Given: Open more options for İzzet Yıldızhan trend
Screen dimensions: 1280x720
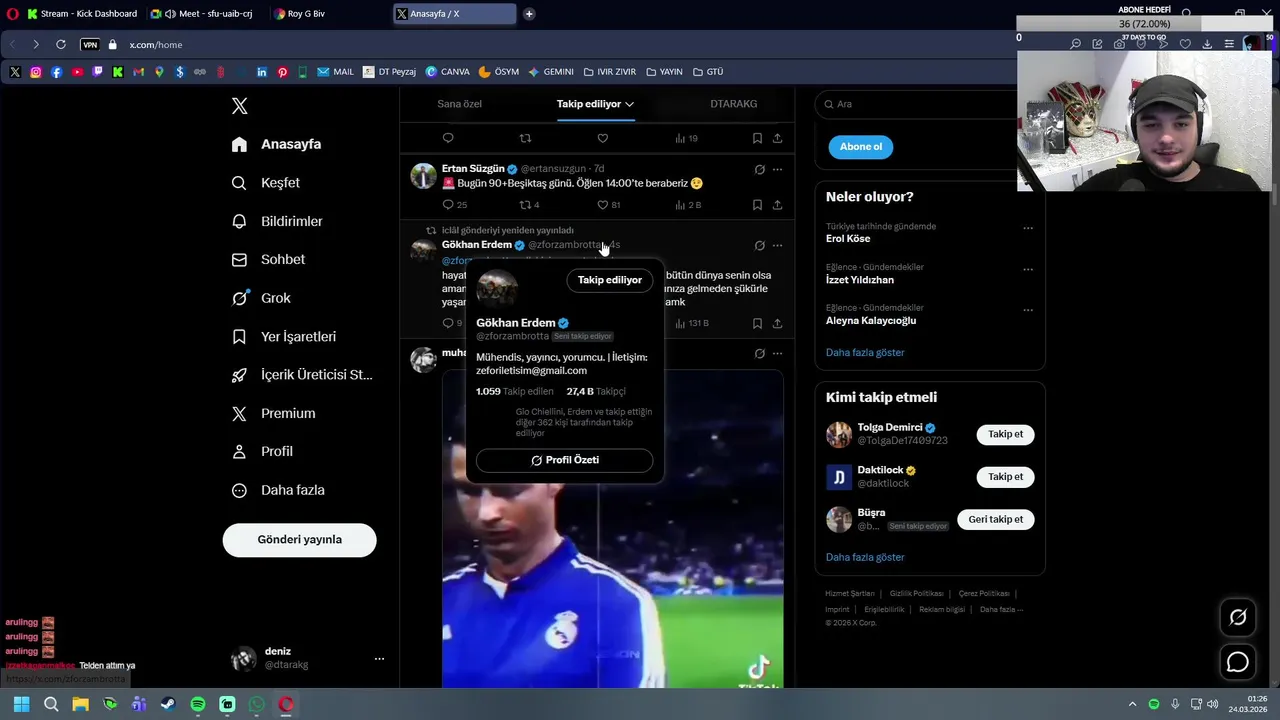Looking at the screenshot, I should (x=1028, y=269).
